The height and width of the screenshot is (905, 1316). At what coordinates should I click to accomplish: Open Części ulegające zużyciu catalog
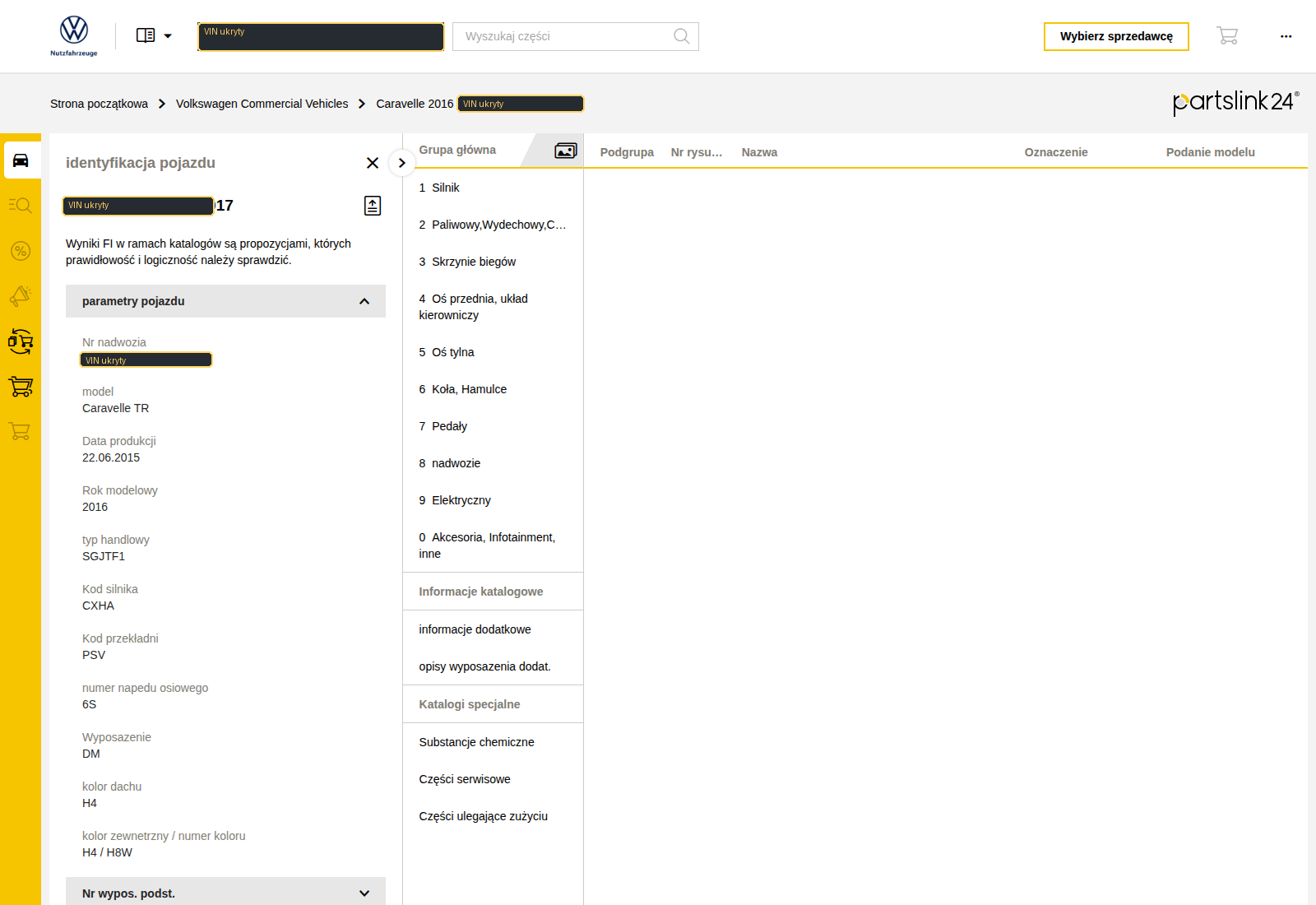pos(493,816)
